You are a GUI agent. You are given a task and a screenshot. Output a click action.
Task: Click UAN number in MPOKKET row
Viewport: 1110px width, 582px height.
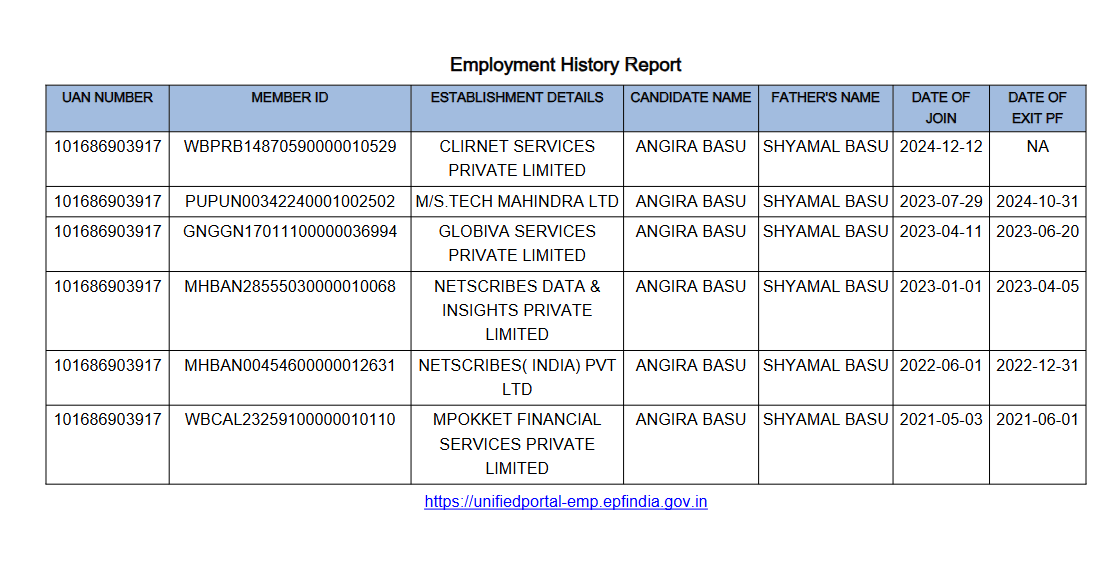[108, 420]
